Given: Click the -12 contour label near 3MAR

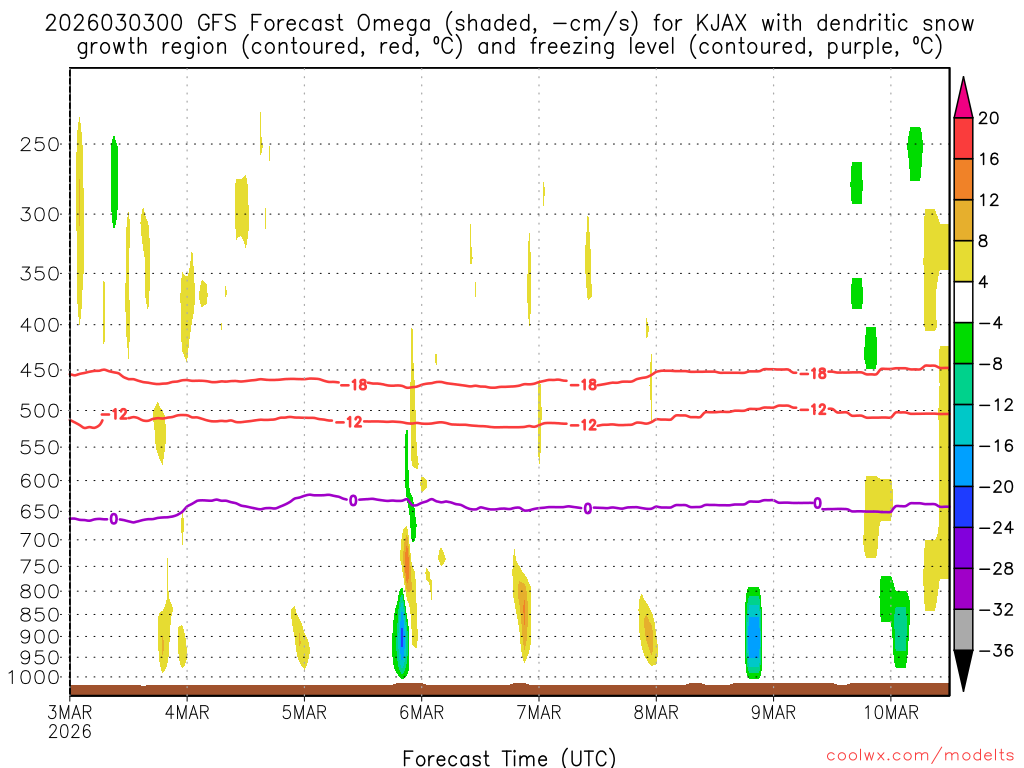Looking at the screenshot, I should point(115,415).
